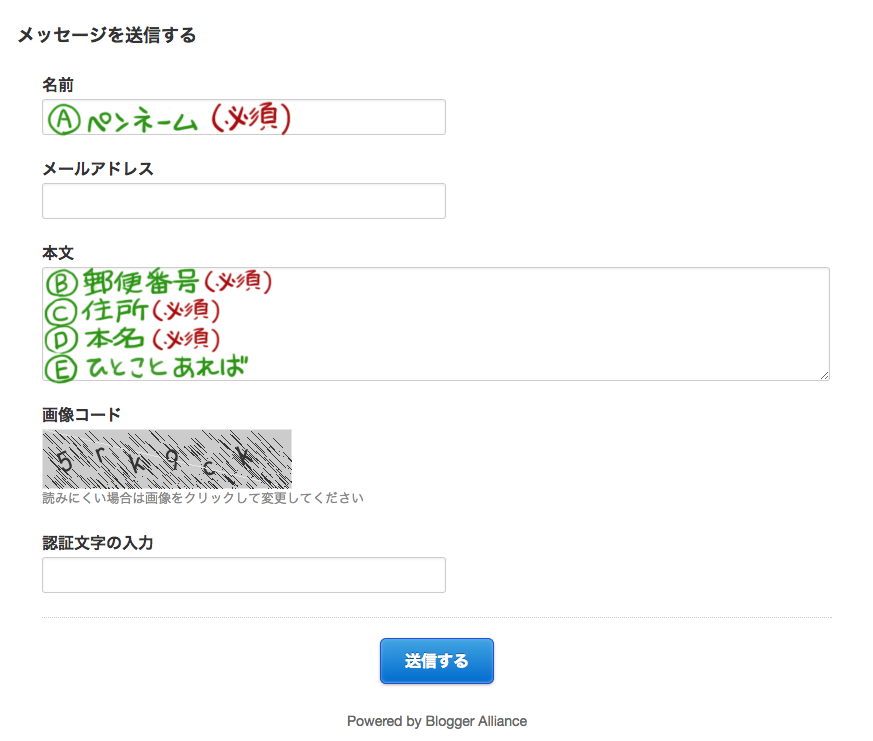Viewport: 873px width, 741px height.
Task: Click the circled D marker beside 本名
Action: (x=62, y=339)
